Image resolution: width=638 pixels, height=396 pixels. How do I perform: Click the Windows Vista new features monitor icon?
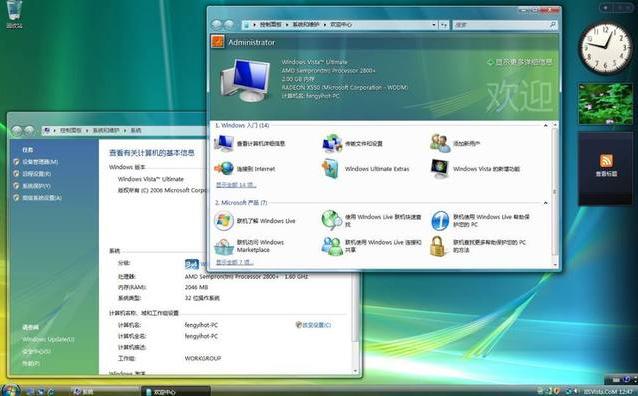[x=439, y=168]
